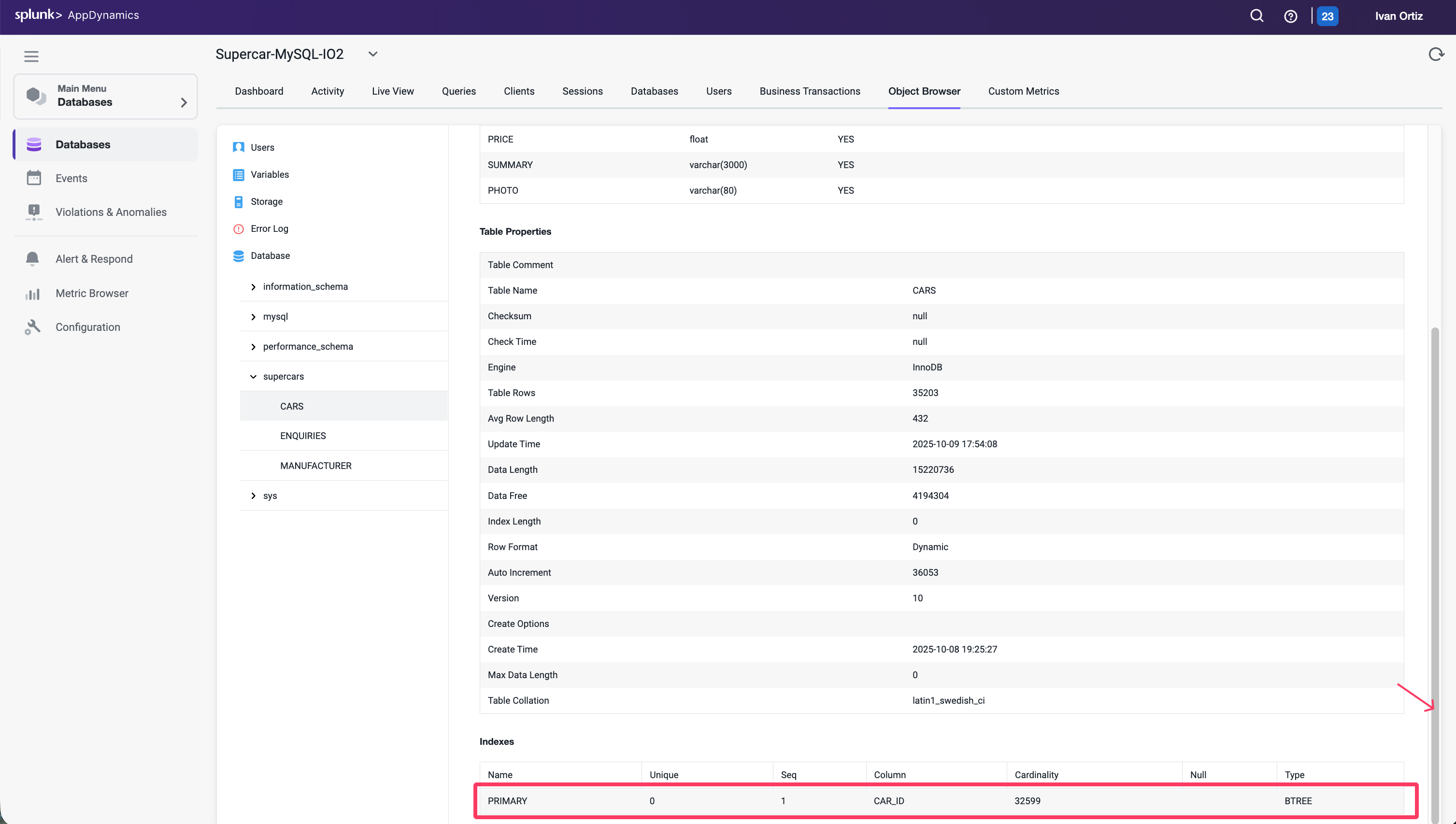The image size is (1456, 824).
Task: Collapse the supercars database node
Action: point(253,376)
